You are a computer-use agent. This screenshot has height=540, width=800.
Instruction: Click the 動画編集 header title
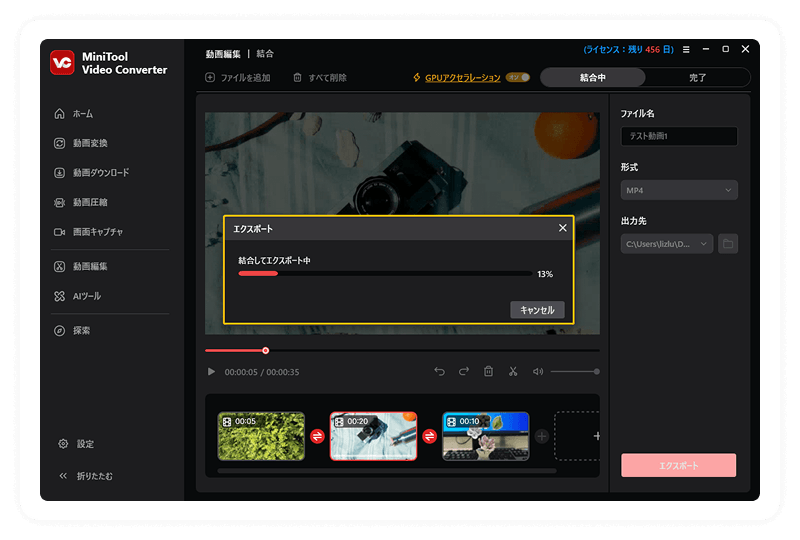[x=223, y=54]
